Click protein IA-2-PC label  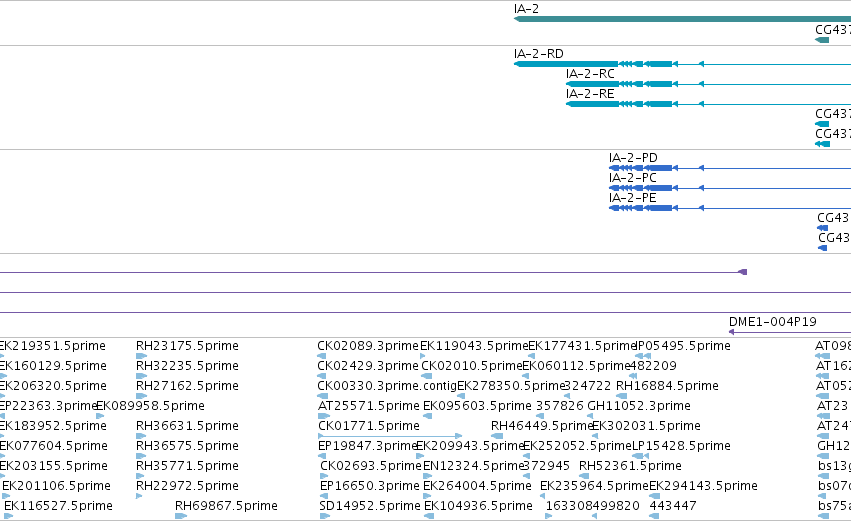point(633,178)
